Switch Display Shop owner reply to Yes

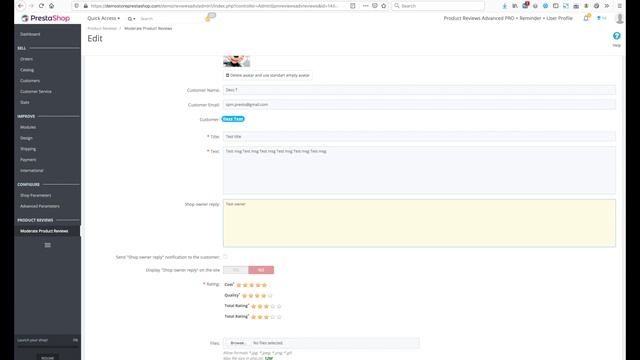(x=236, y=270)
